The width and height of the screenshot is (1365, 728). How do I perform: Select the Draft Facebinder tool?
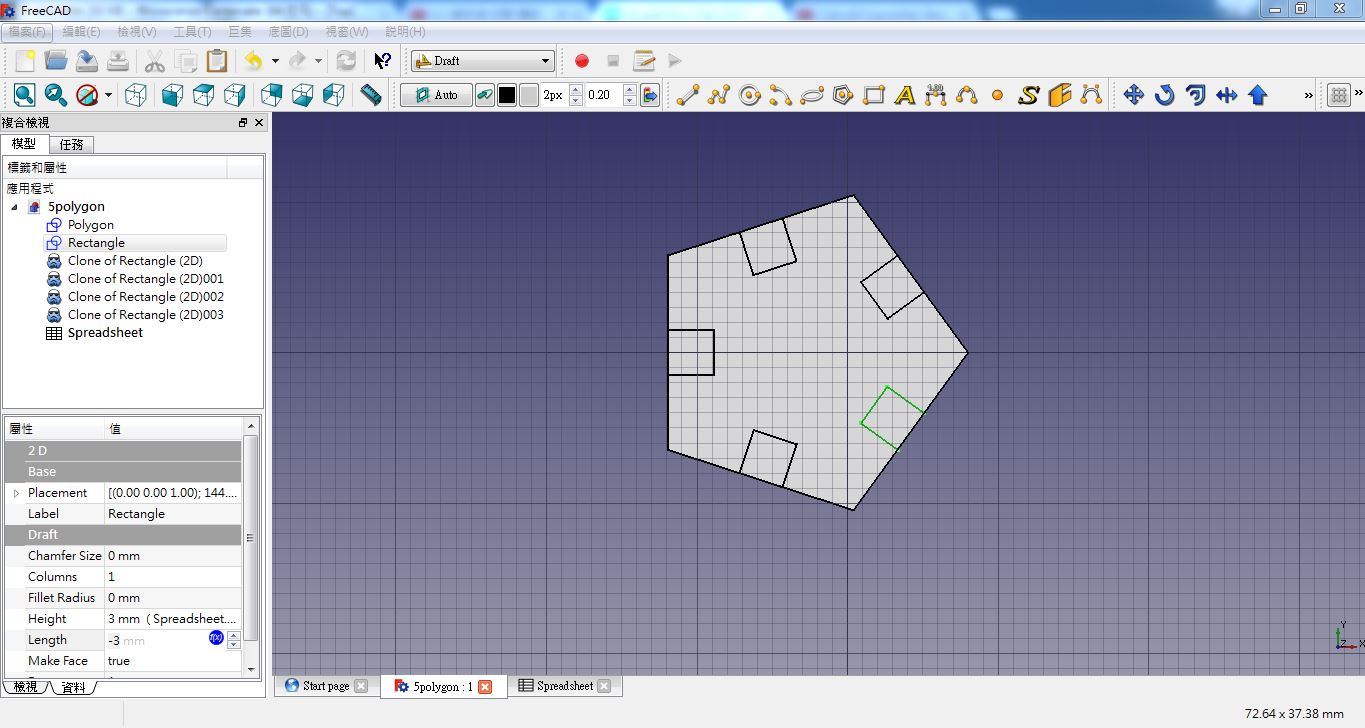click(1060, 95)
